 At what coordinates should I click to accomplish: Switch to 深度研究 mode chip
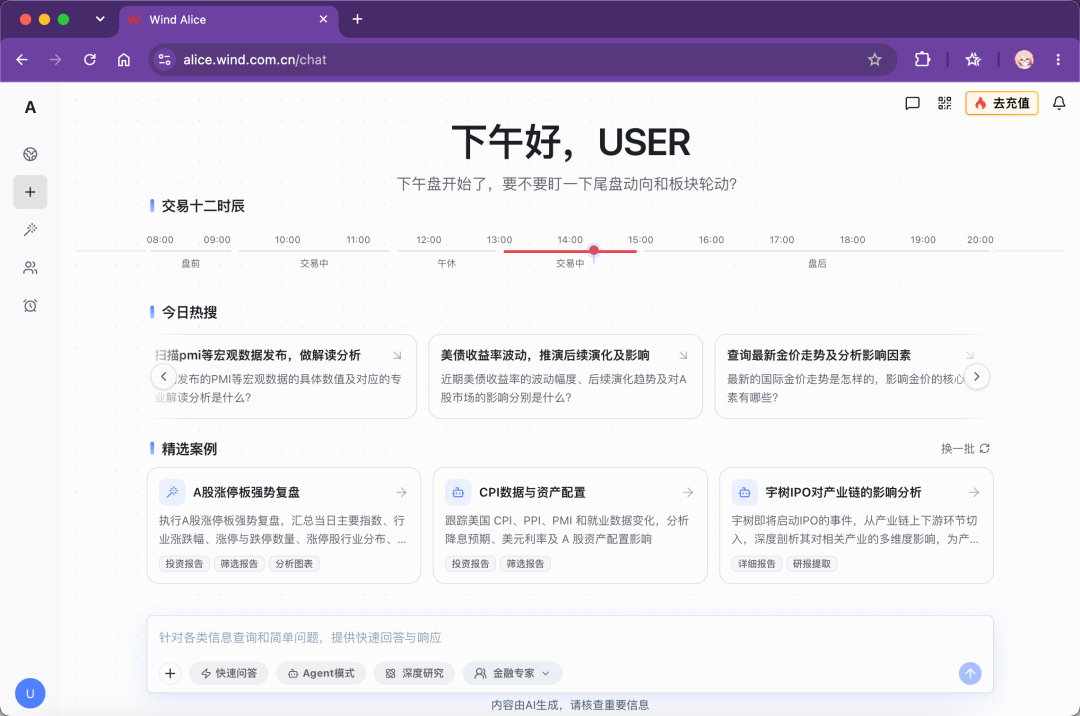point(414,673)
